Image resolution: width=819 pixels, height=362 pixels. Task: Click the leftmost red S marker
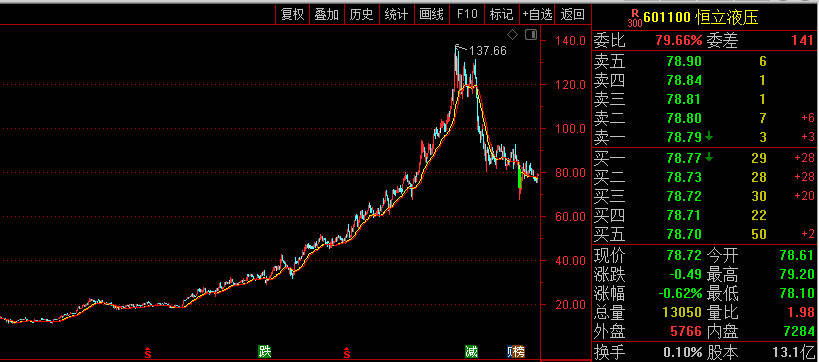point(148,352)
